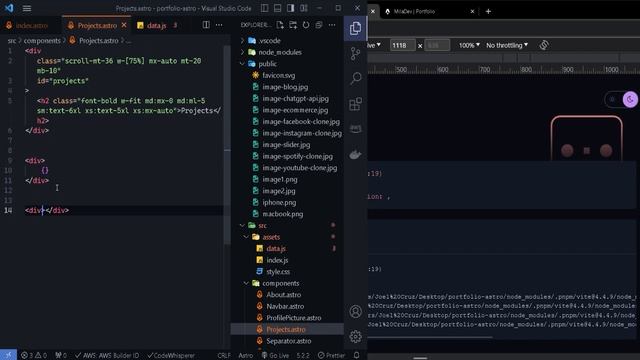
Task: Open the Accounts menu in the activity bar
Action: coord(356,311)
